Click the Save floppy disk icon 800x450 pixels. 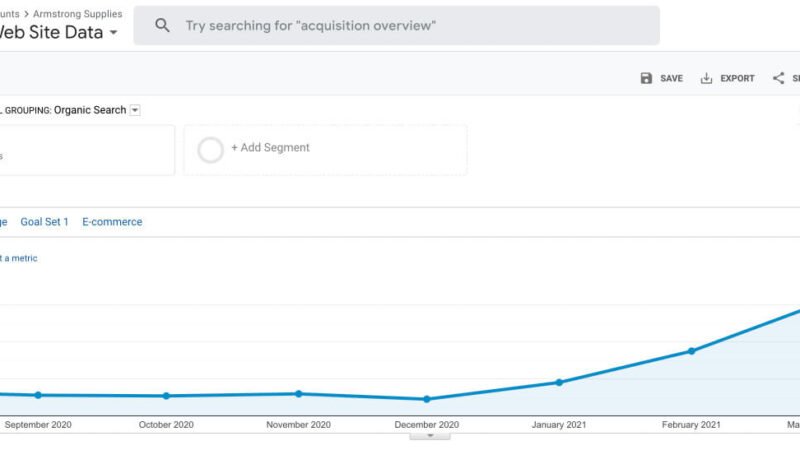coord(646,78)
